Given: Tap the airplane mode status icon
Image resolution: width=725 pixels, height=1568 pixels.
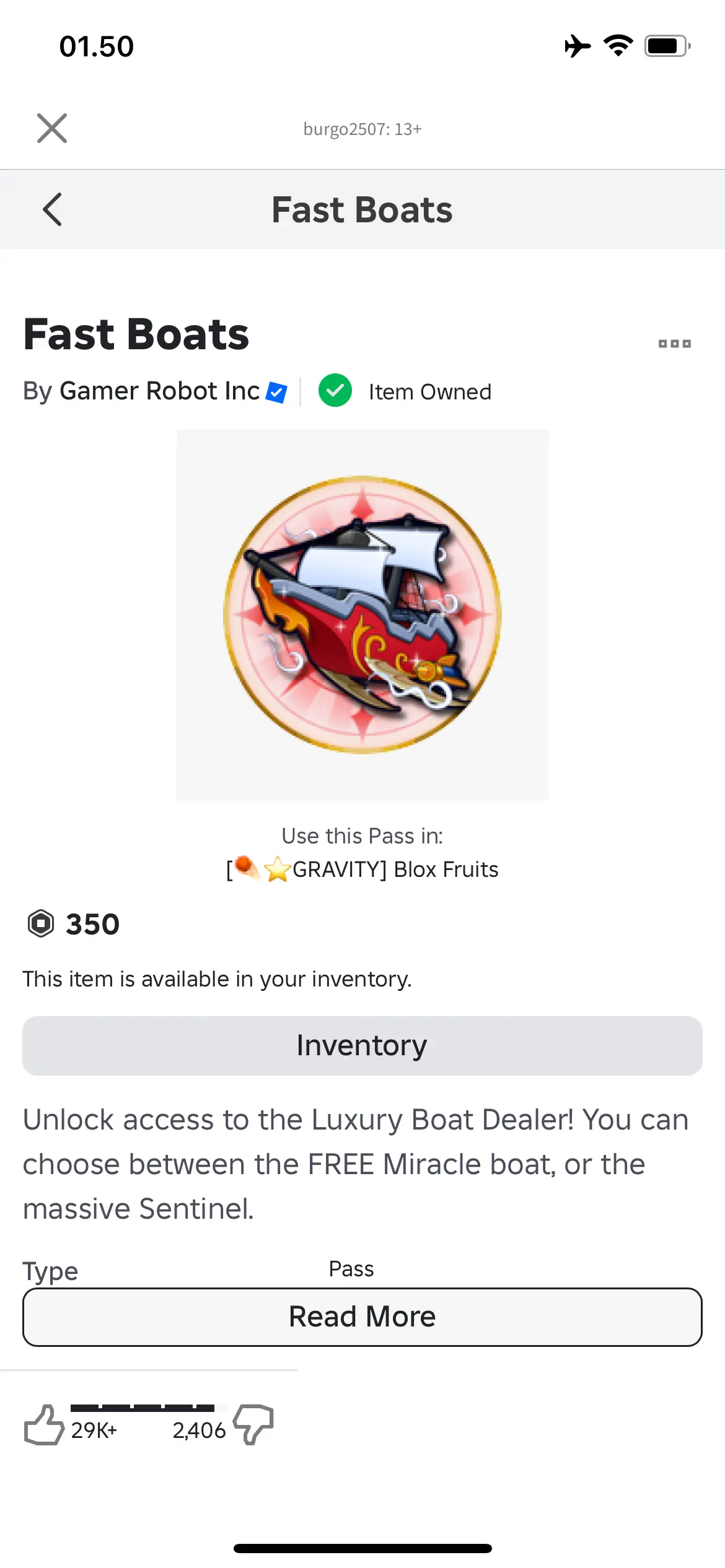Looking at the screenshot, I should click(577, 46).
